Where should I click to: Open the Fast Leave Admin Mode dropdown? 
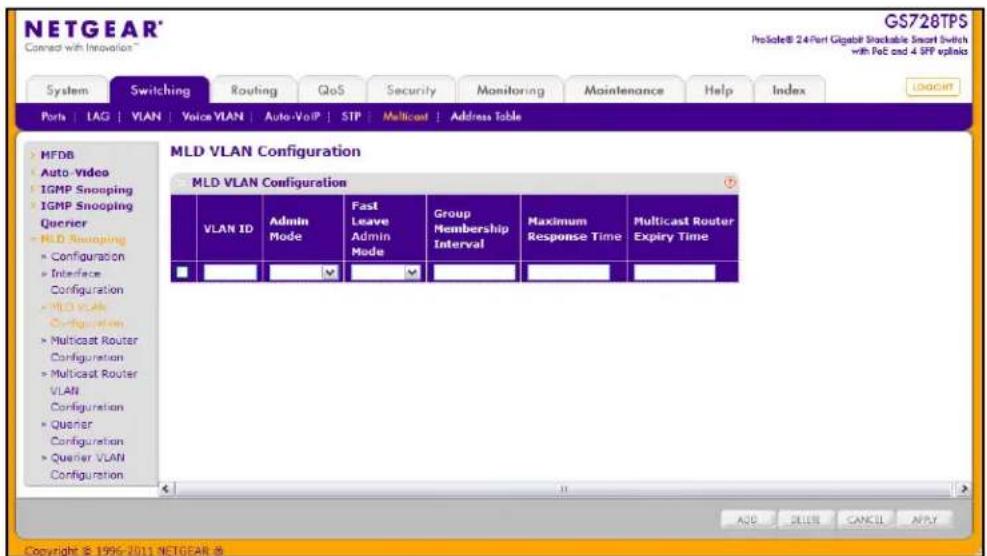pyautogui.click(x=385, y=272)
